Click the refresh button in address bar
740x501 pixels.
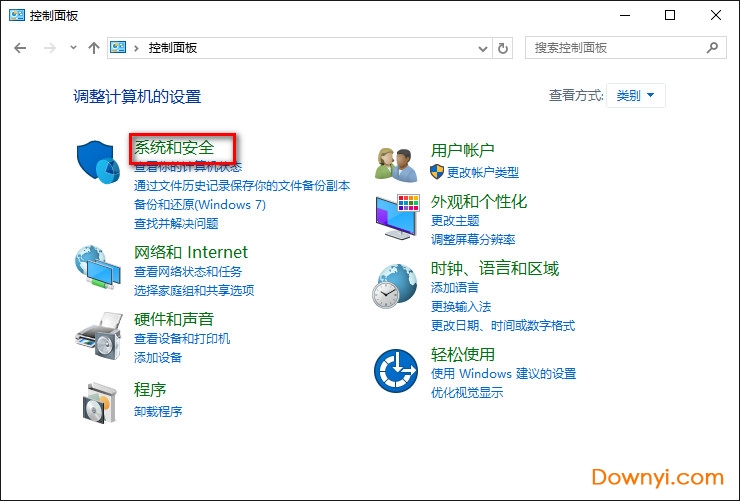pyautogui.click(x=503, y=47)
